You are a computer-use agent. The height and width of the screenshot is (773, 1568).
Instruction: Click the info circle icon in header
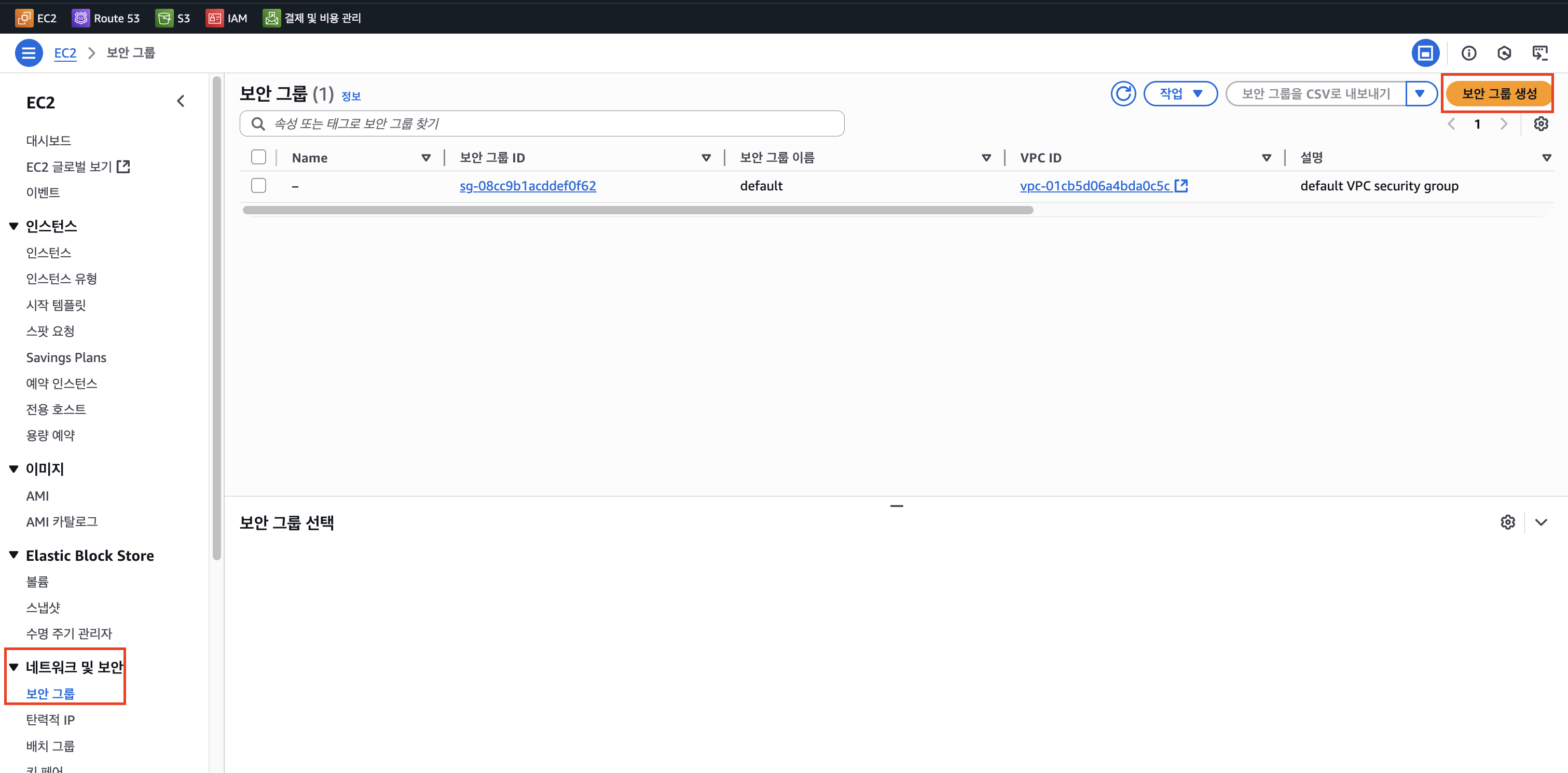coord(1469,53)
